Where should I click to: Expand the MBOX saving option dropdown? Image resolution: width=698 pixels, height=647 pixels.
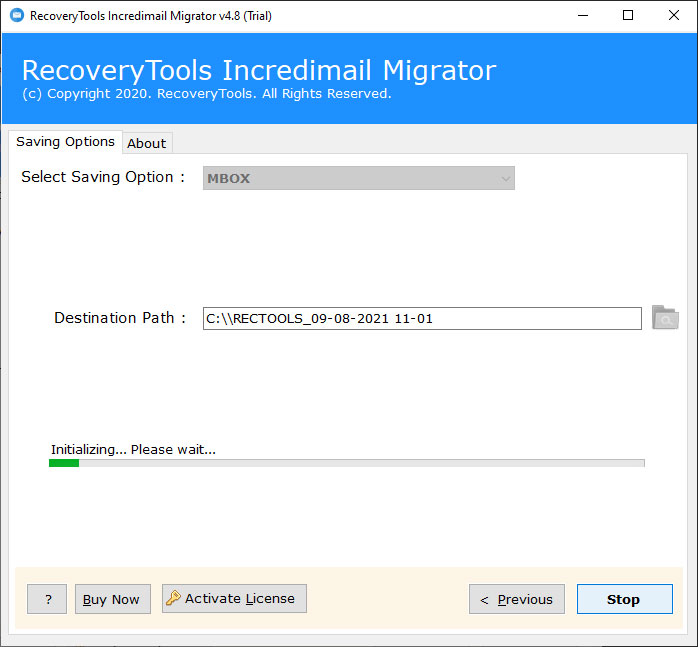[359, 178]
